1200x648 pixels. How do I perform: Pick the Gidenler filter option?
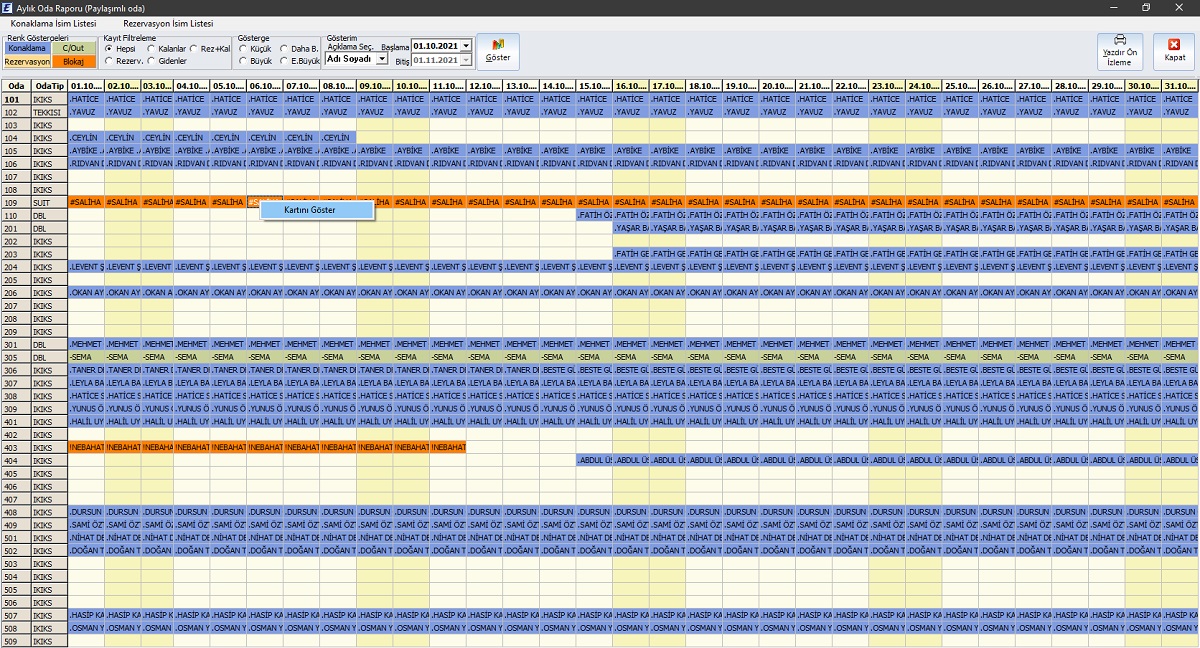pos(166,61)
